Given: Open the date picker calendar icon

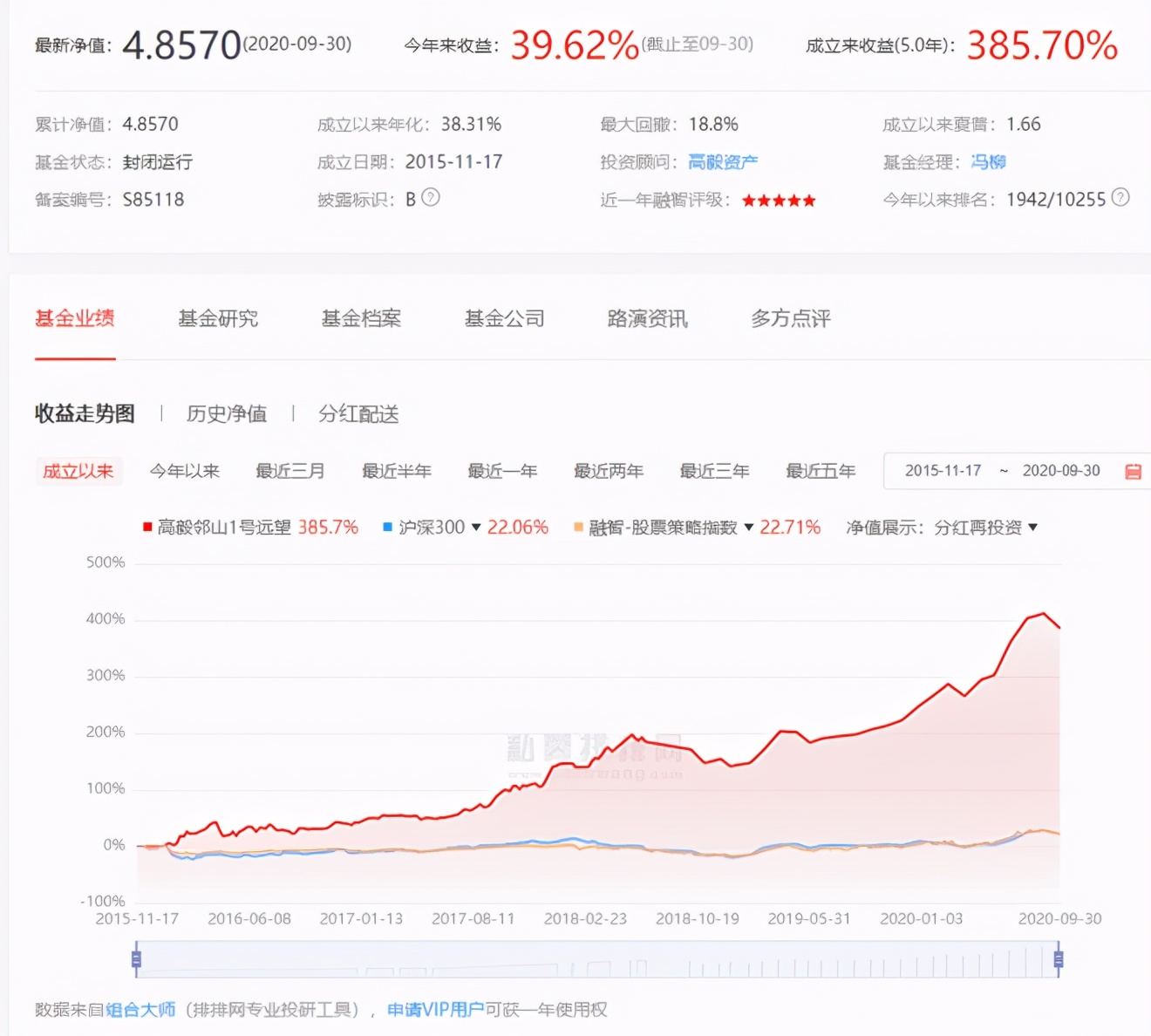Looking at the screenshot, I should point(1133,471).
